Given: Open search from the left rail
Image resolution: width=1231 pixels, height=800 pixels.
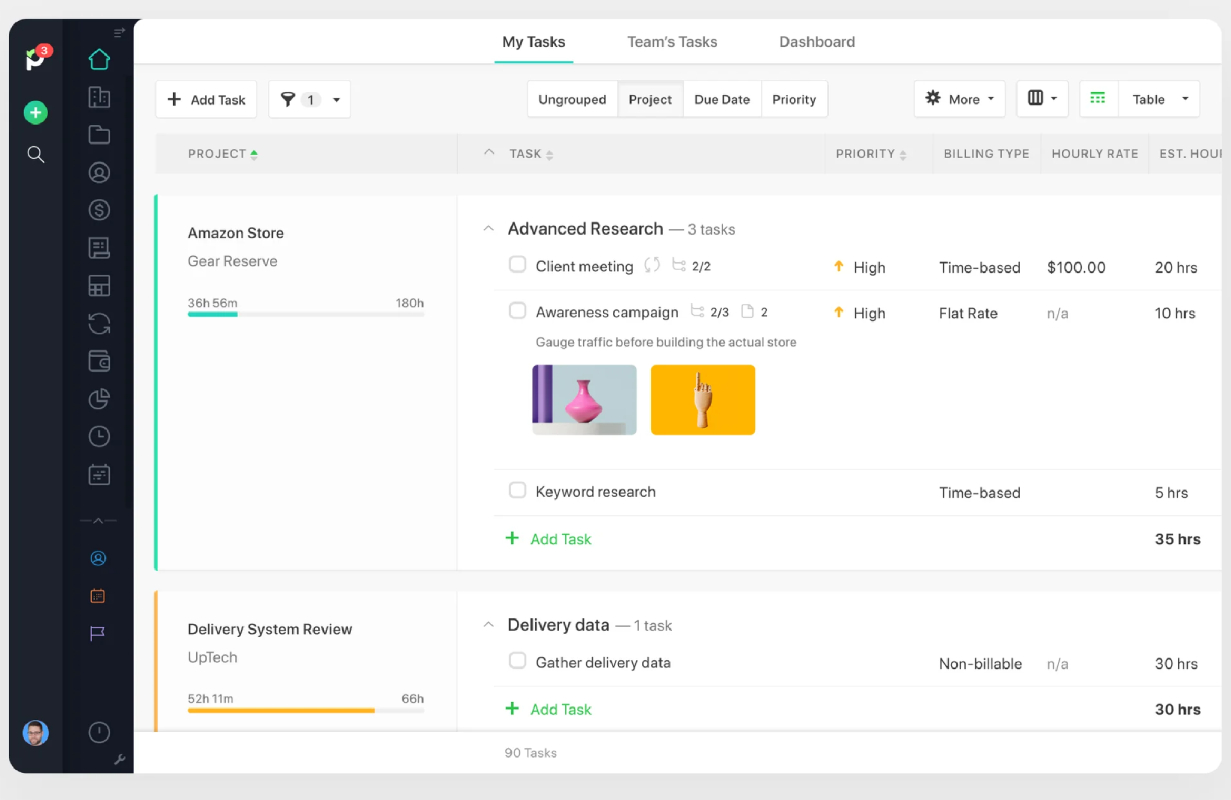Looking at the screenshot, I should click(36, 154).
